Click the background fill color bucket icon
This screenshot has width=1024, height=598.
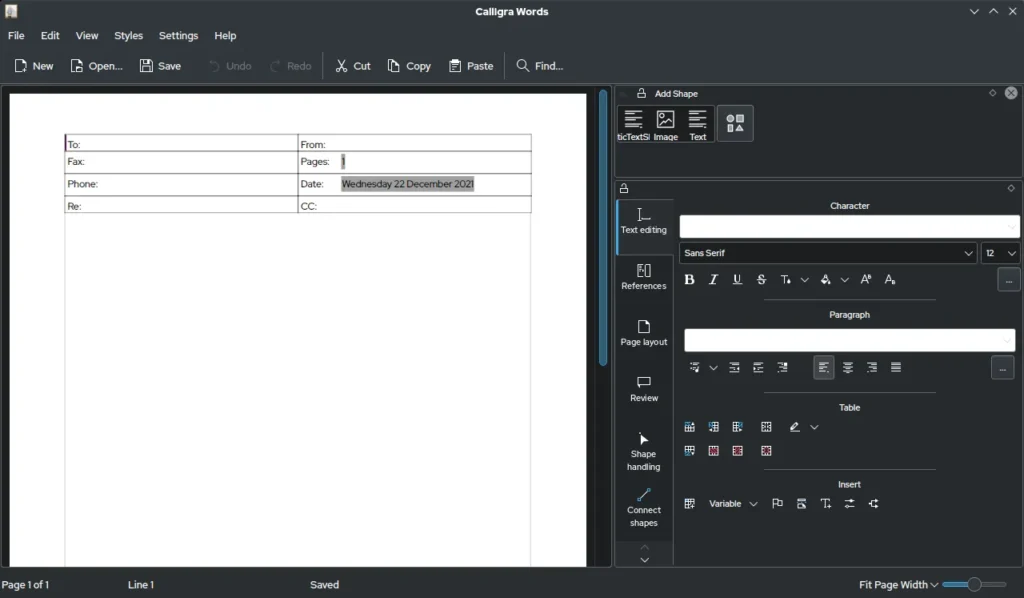(825, 279)
